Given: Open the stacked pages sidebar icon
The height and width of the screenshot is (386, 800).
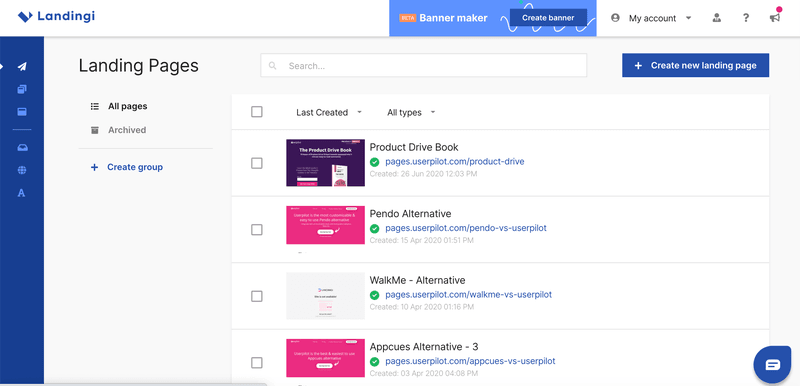Looking at the screenshot, I should coord(22,89).
